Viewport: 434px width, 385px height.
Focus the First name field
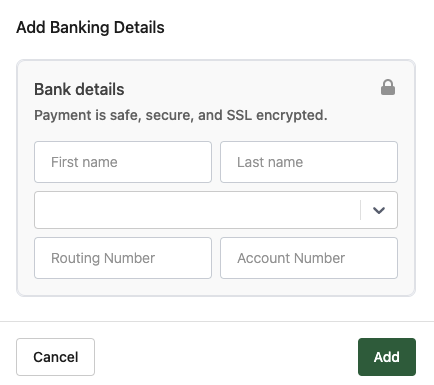(x=123, y=162)
